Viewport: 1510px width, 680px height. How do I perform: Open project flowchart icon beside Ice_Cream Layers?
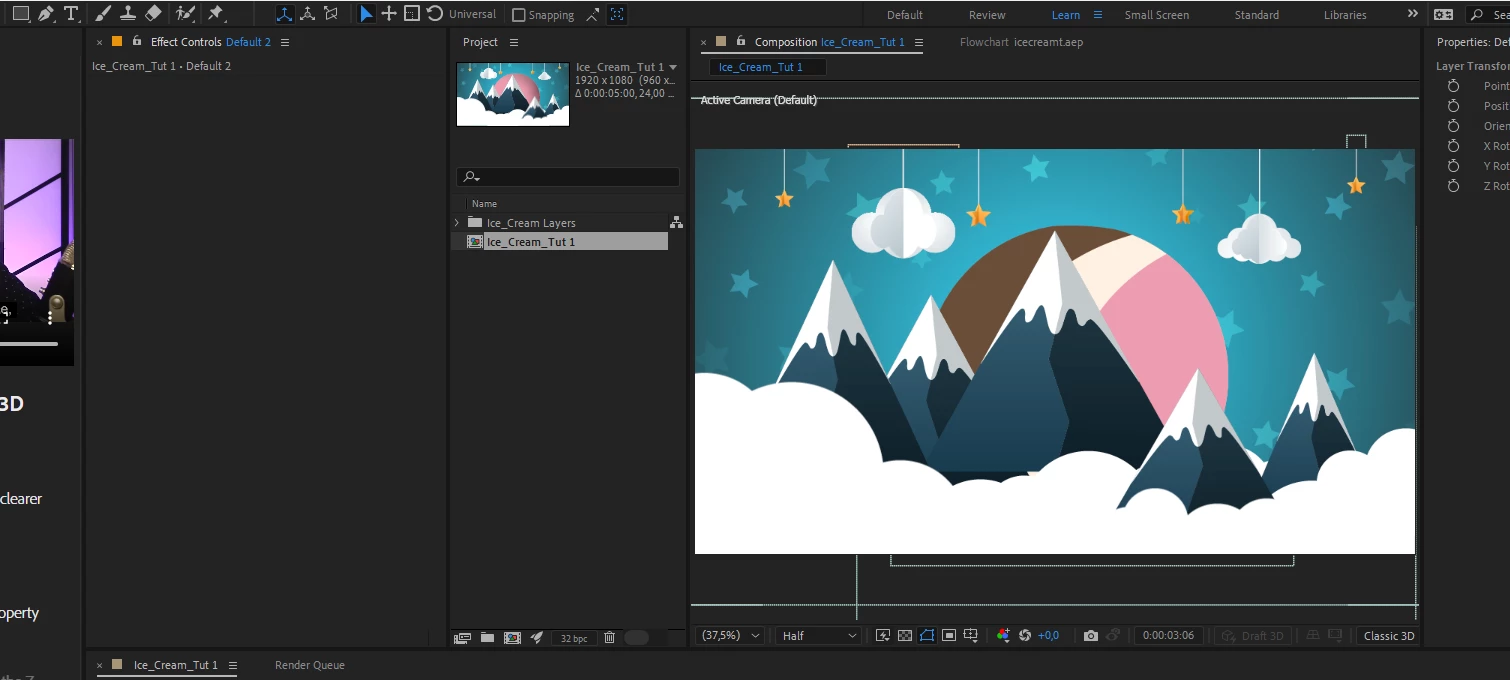pos(676,222)
